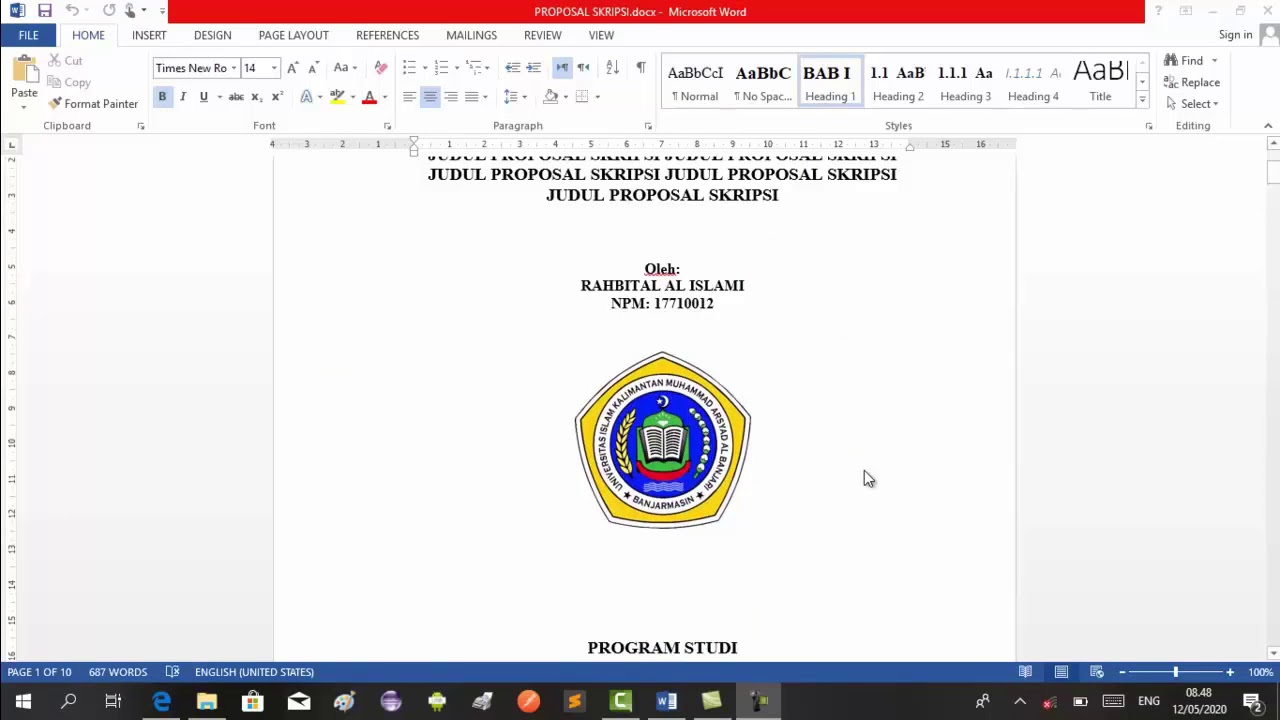Click the Superscript icon
1280x720 pixels.
coord(277,97)
